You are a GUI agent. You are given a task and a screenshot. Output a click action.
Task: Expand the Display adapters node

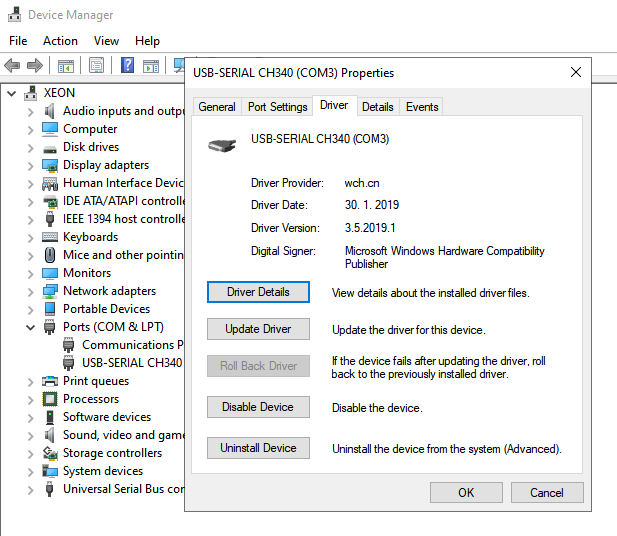31,166
